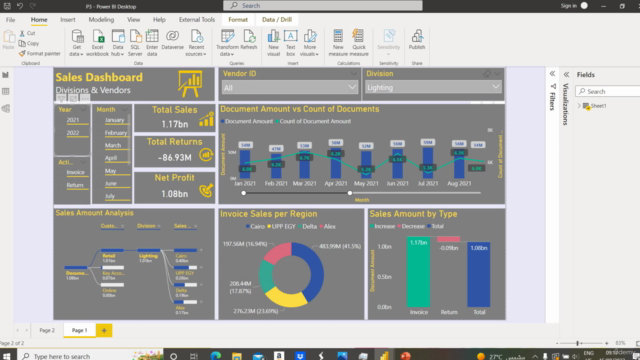This screenshot has height=360, width=640.
Task: Copy the selected item
Action: tap(29, 43)
